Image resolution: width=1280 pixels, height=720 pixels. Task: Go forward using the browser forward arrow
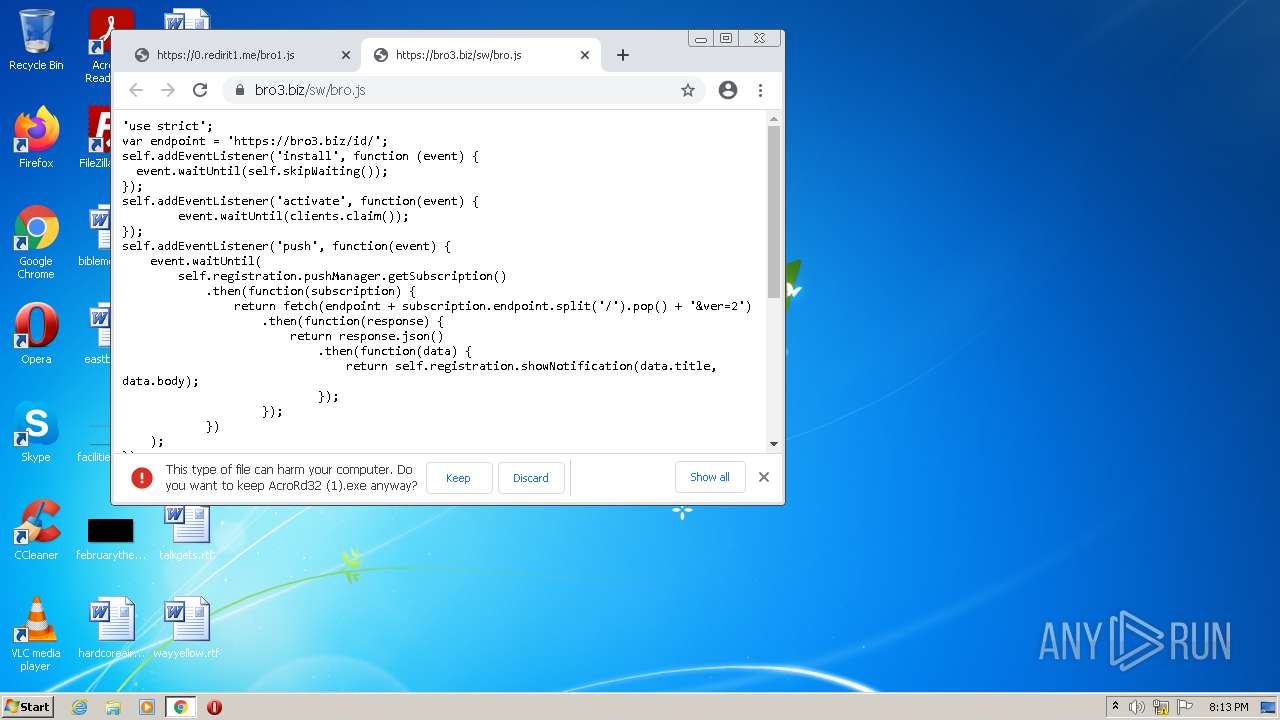pos(168,90)
